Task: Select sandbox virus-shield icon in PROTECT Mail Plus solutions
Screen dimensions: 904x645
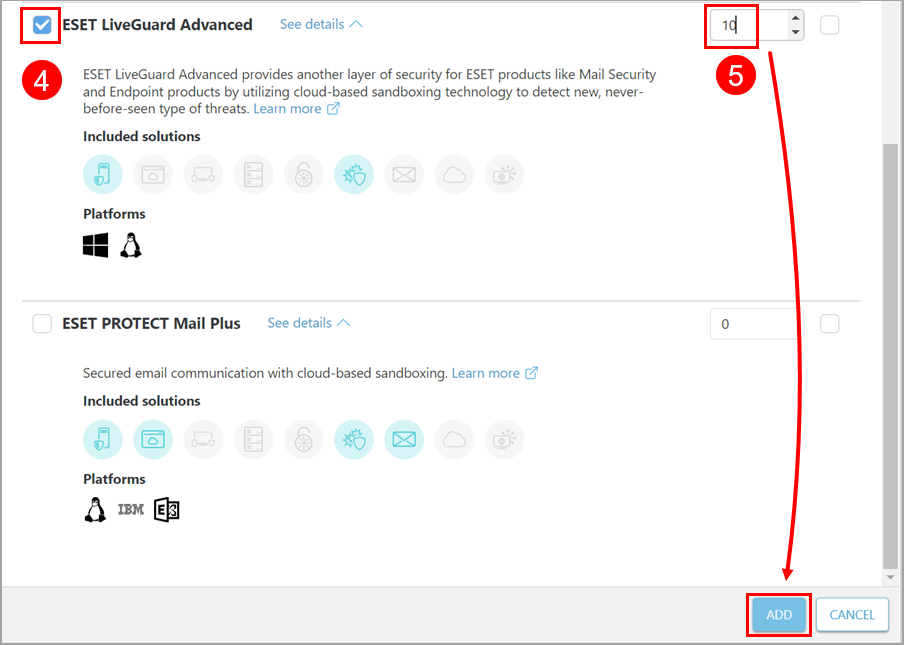Action: click(x=353, y=439)
